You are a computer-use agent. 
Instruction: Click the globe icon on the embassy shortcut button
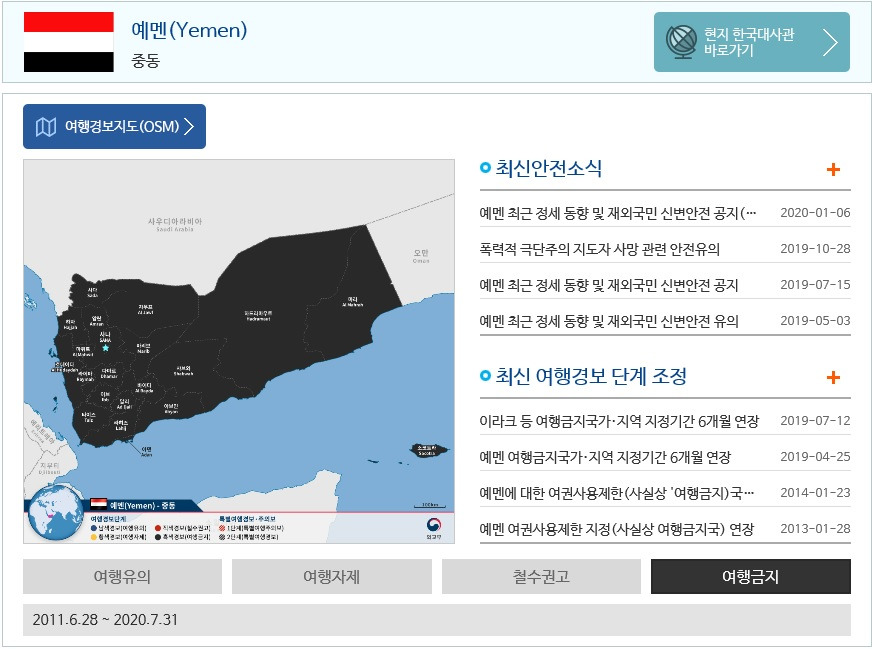[685, 42]
